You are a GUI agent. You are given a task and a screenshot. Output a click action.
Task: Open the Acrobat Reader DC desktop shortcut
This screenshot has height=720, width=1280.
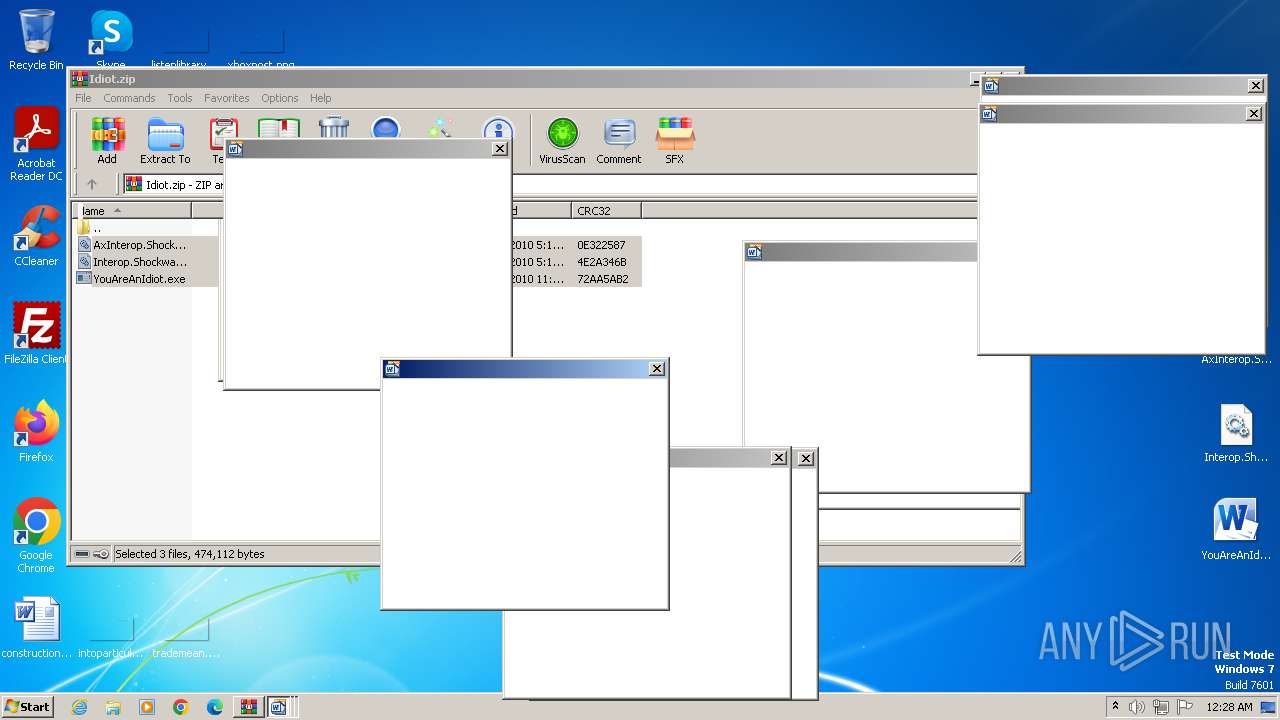(36, 145)
